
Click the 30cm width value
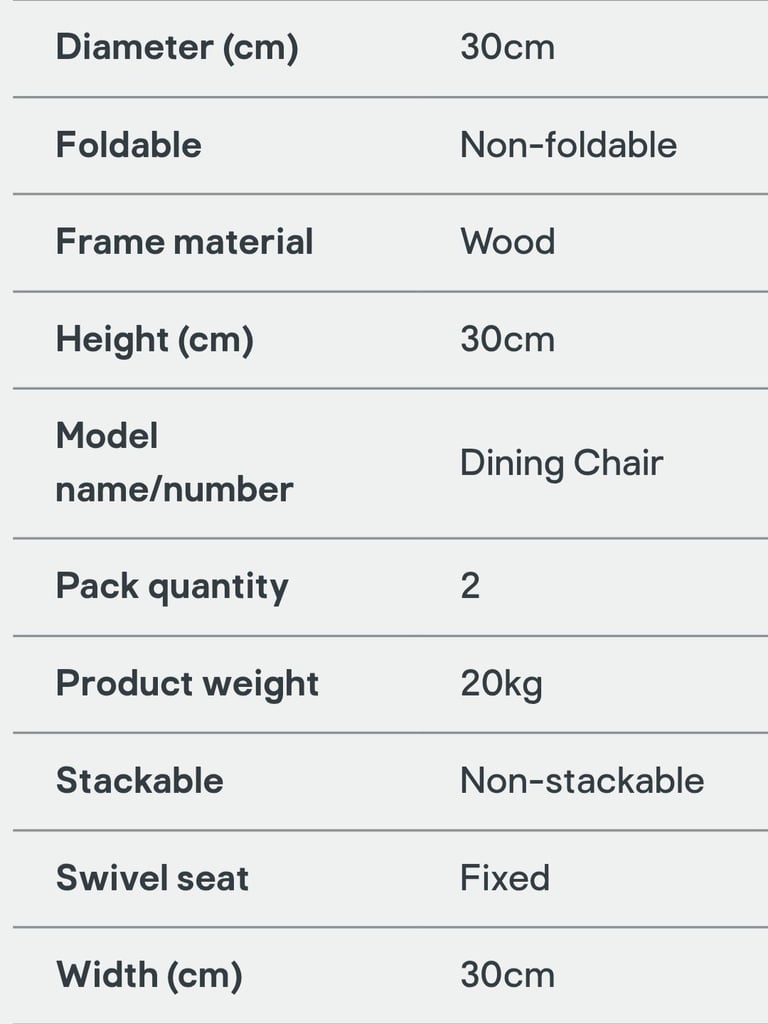click(507, 975)
